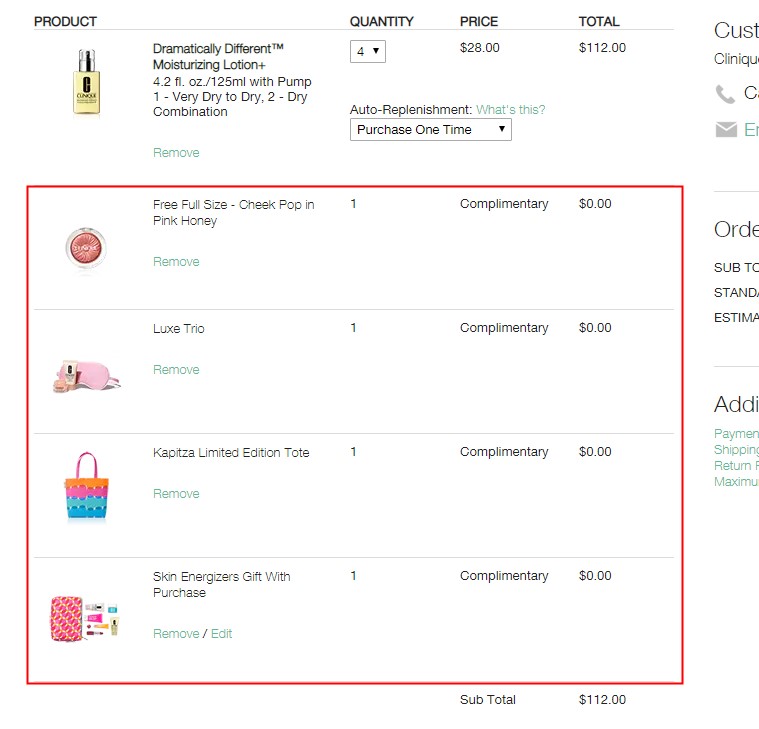Viewport: 759px width, 729px height.
Task: Remove the Dramatically Different Moisturizing Lotion
Action: [x=176, y=153]
